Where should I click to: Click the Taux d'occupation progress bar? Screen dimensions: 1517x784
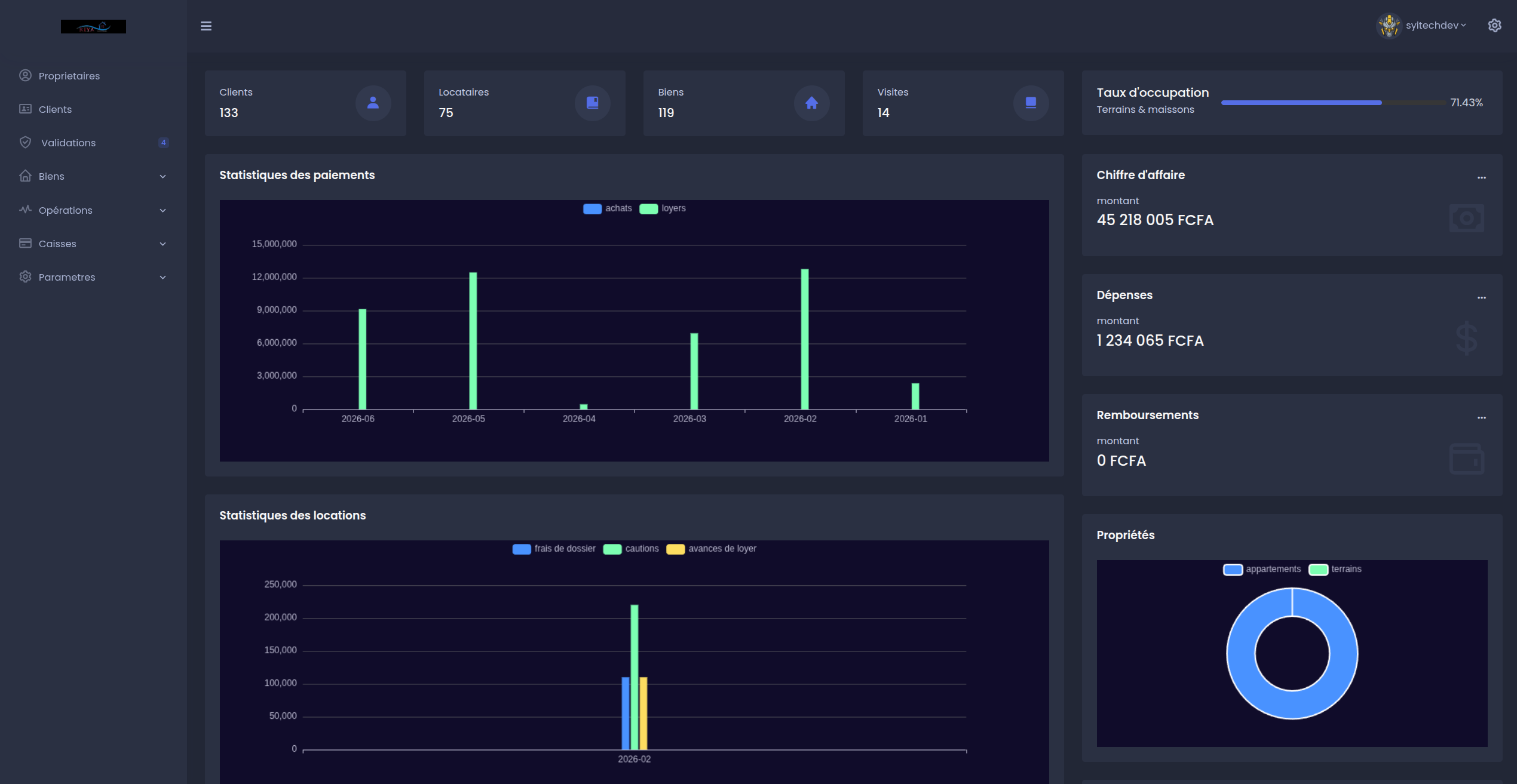point(1334,103)
